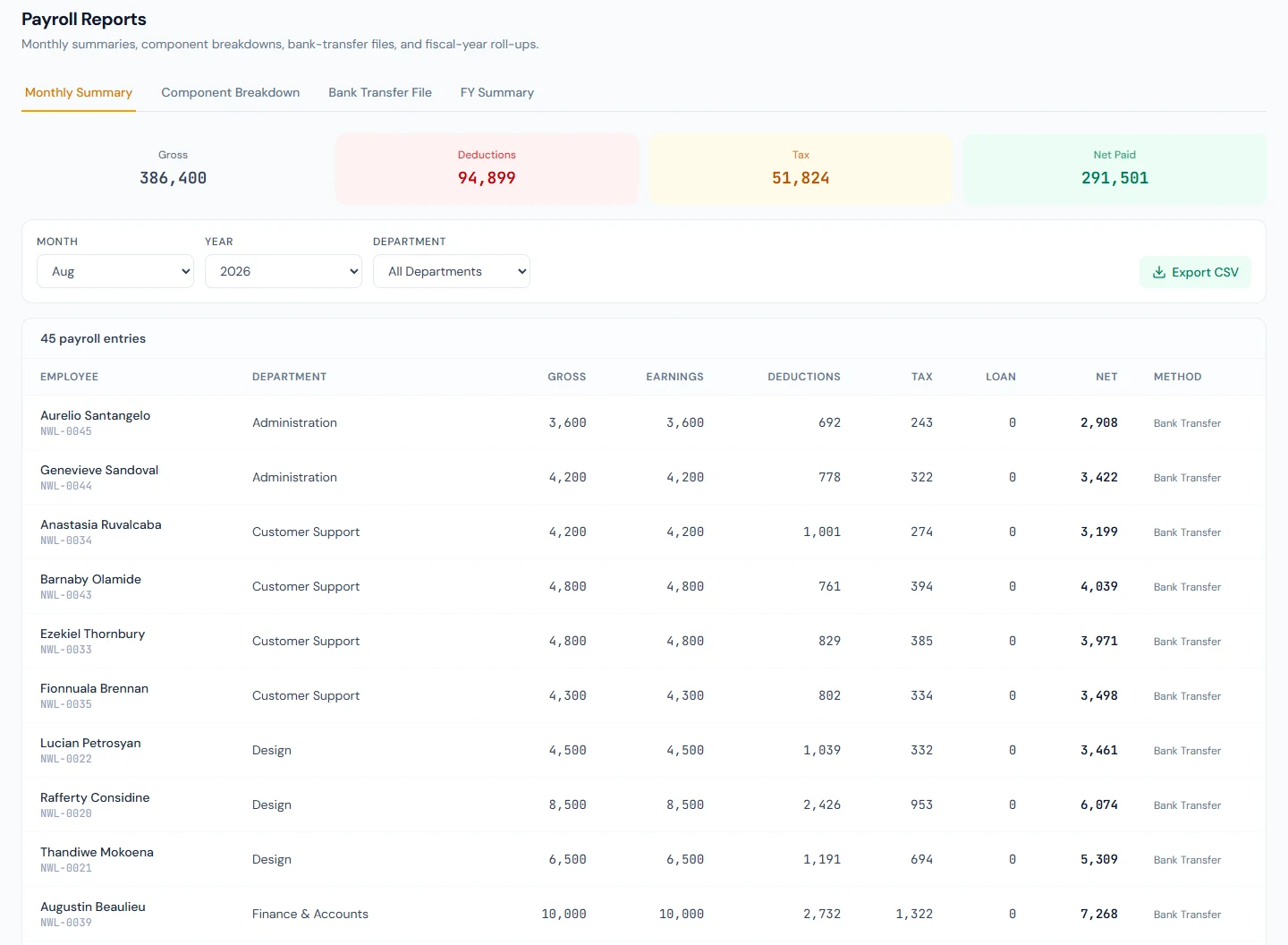Click the 45 payroll entries heading
The image size is (1288, 945).
(x=93, y=338)
